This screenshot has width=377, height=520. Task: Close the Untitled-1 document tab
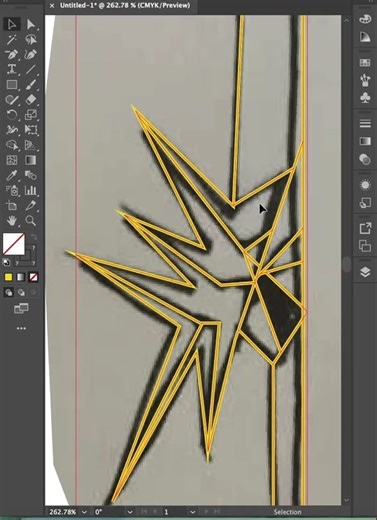(52, 6)
